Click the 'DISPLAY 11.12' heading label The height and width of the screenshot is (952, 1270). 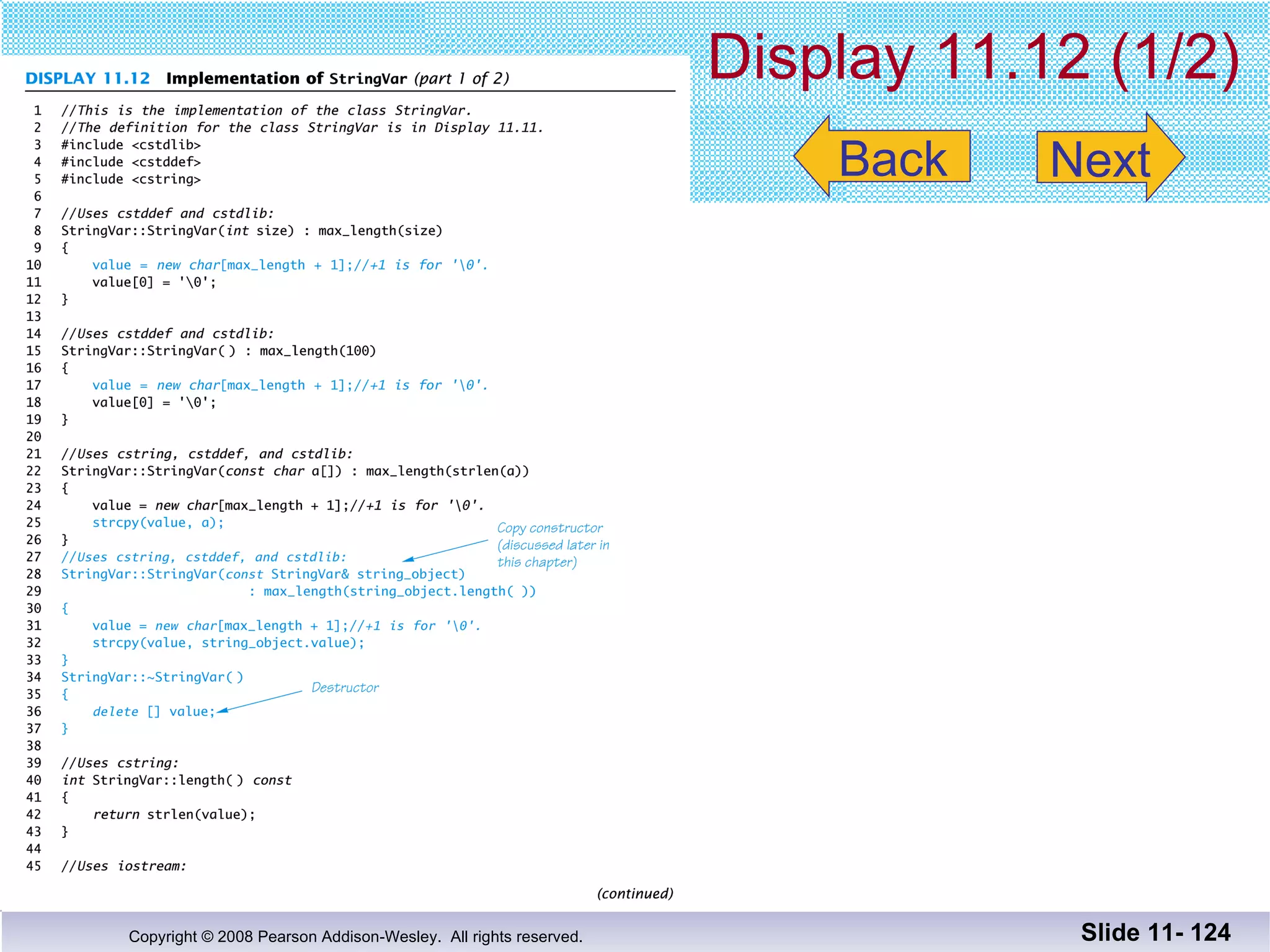click(88, 79)
